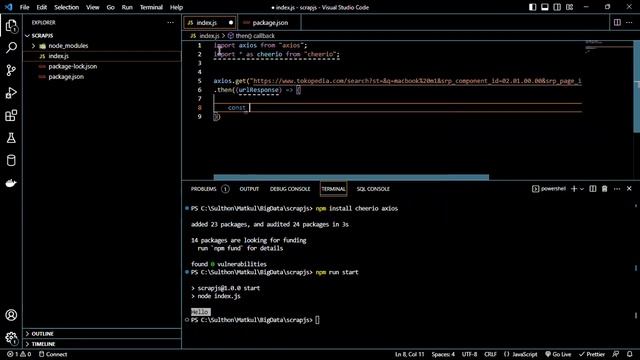
Task: Open the Source Control view
Action: click(11, 70)
